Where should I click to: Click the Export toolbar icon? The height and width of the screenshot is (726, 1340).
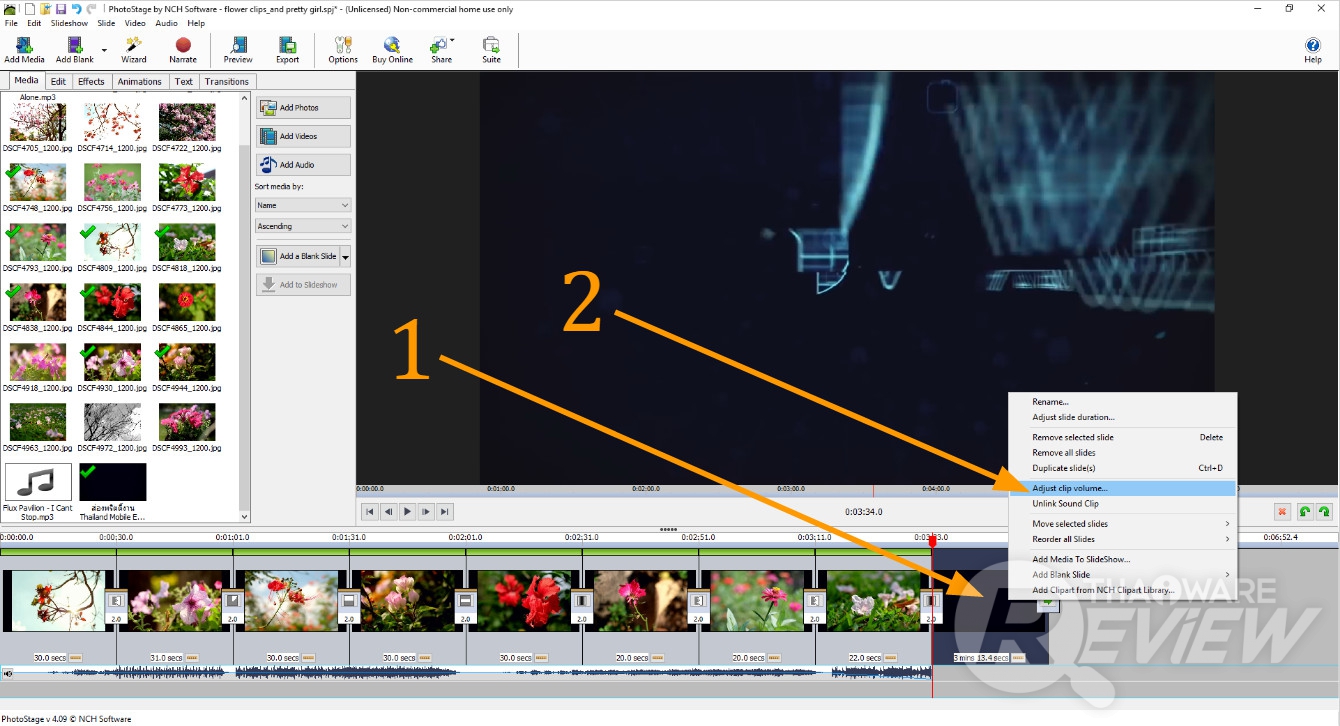[x=287, y=50]
